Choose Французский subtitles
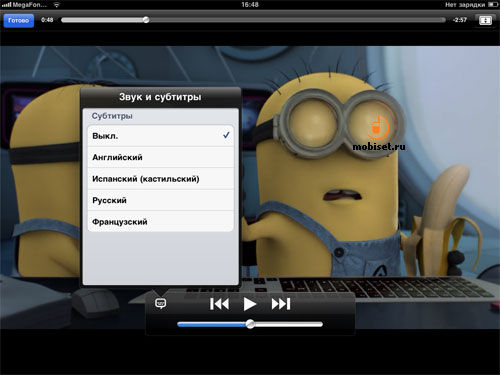The width and height of the screenshot is (500, 375). tap(161, 222)
